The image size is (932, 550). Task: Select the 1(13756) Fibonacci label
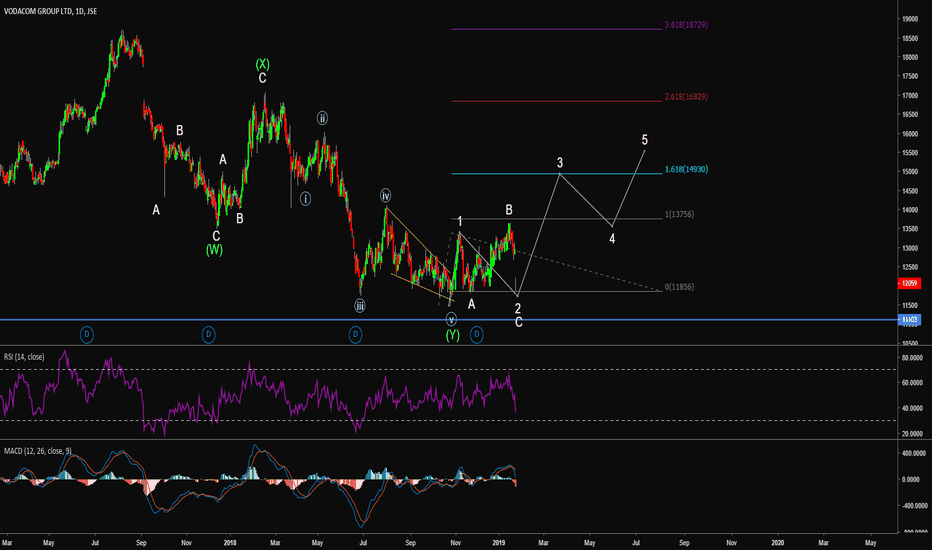tap(679, 215)
